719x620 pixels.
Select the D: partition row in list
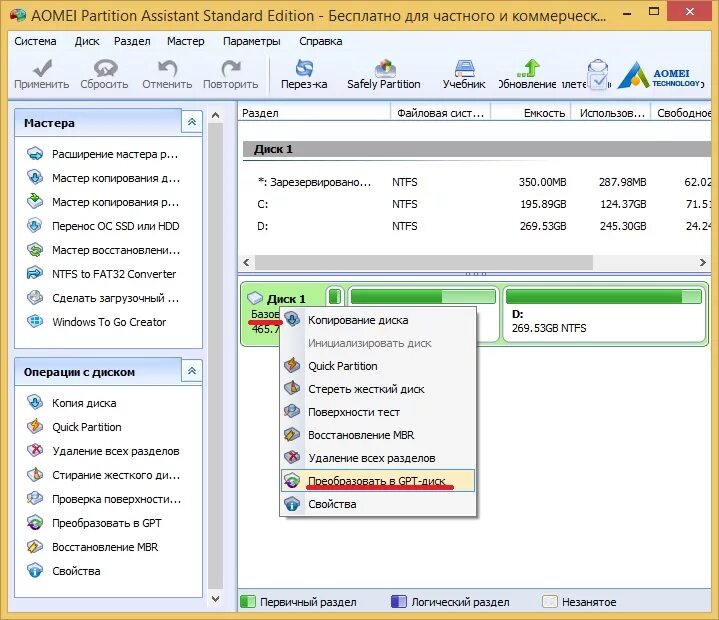(477, 226)
